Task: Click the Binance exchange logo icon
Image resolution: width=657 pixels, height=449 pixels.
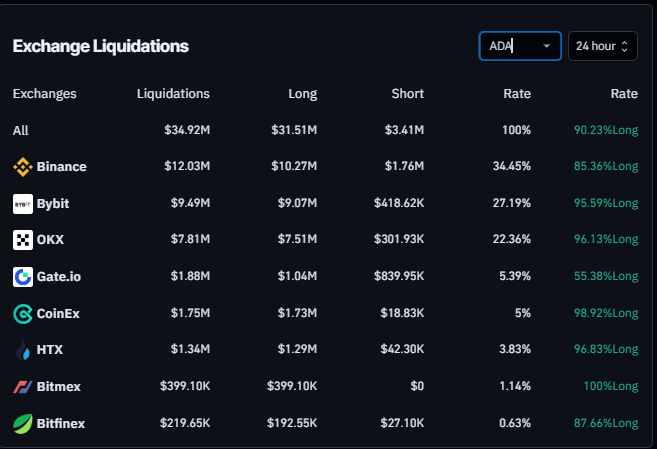Action: (x=22, y=167)
